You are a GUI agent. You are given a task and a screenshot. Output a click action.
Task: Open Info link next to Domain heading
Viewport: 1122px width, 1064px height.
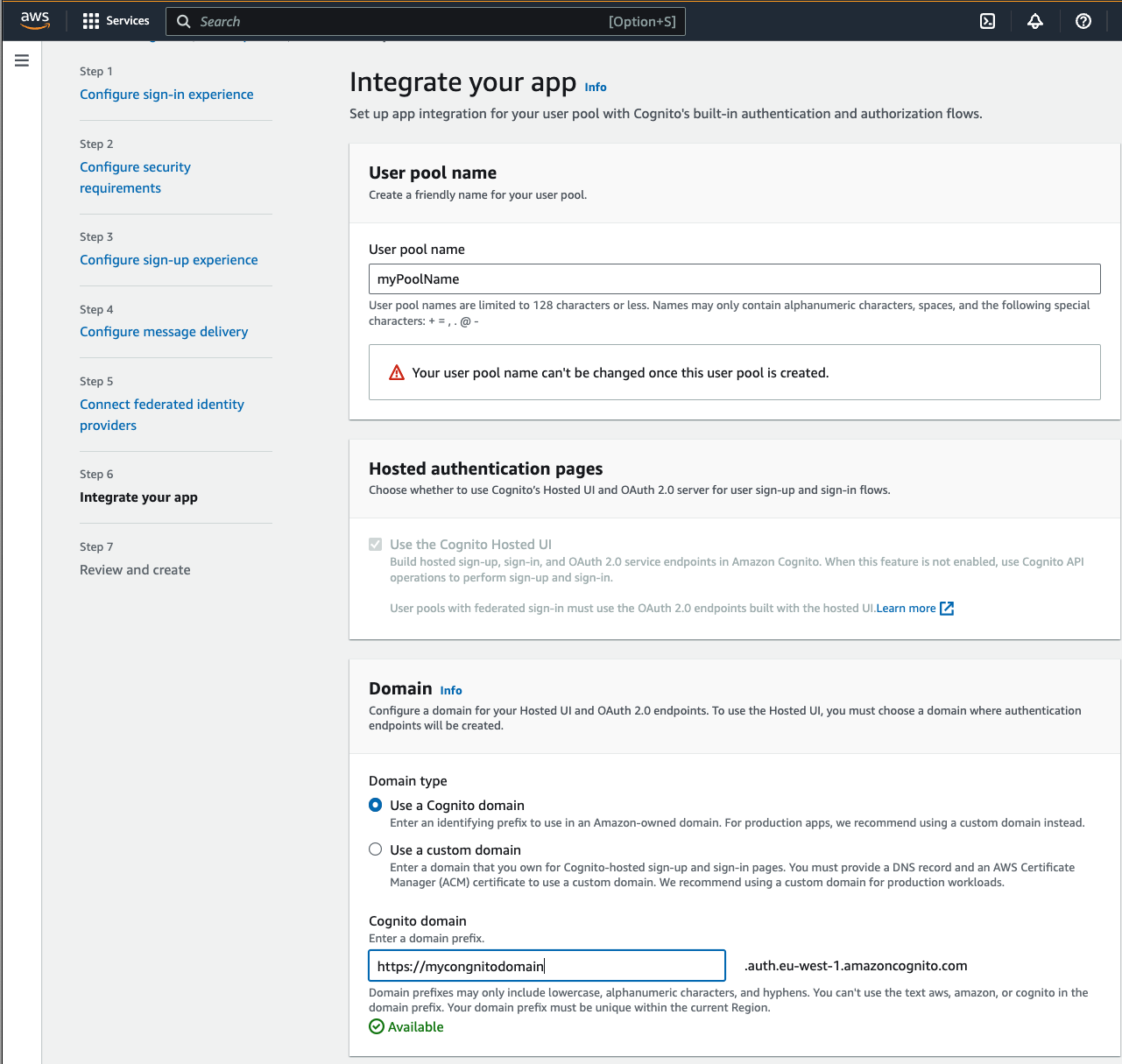click(451, 690)
